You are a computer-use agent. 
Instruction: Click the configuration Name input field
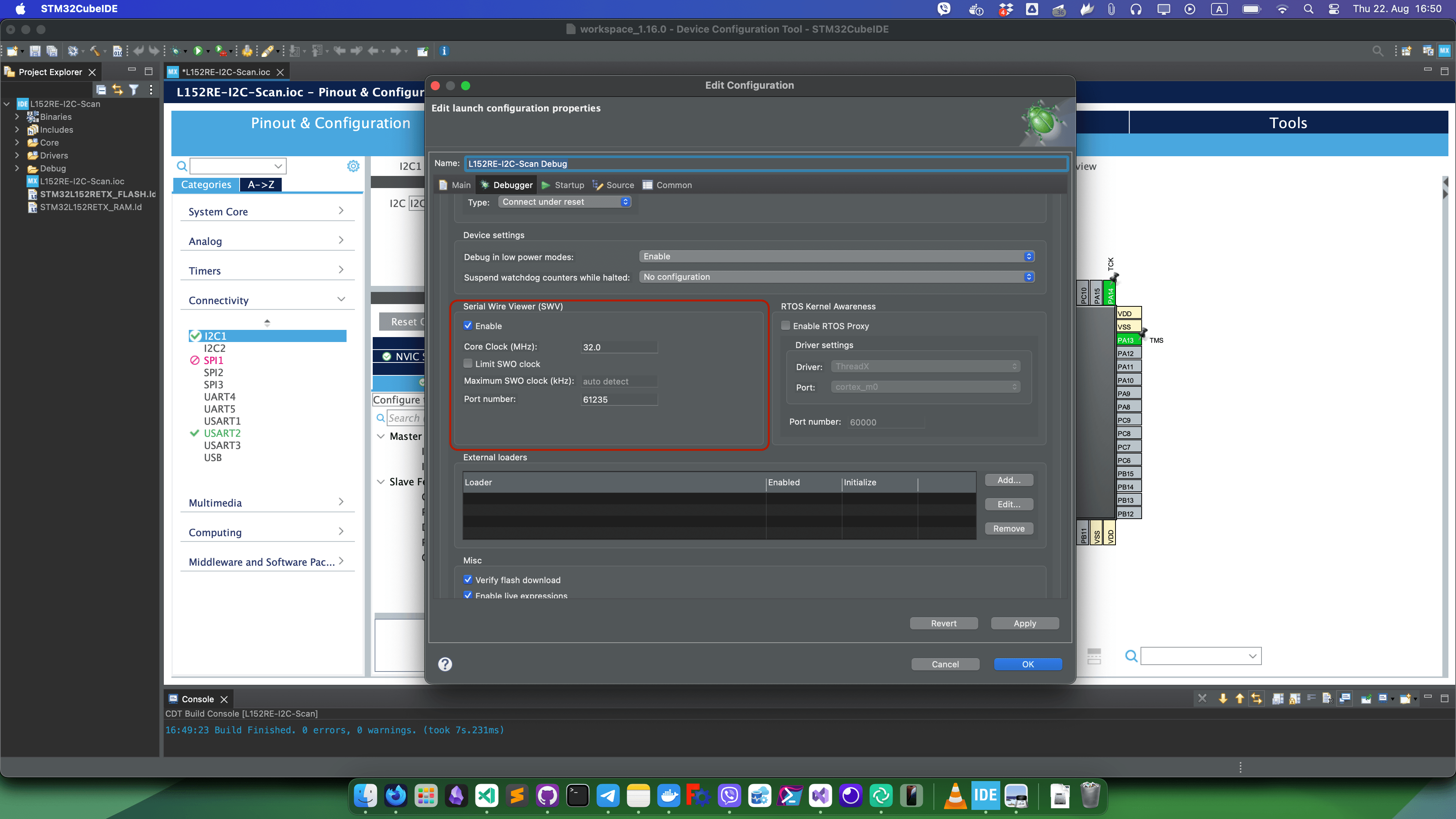[x=766, y=163]
